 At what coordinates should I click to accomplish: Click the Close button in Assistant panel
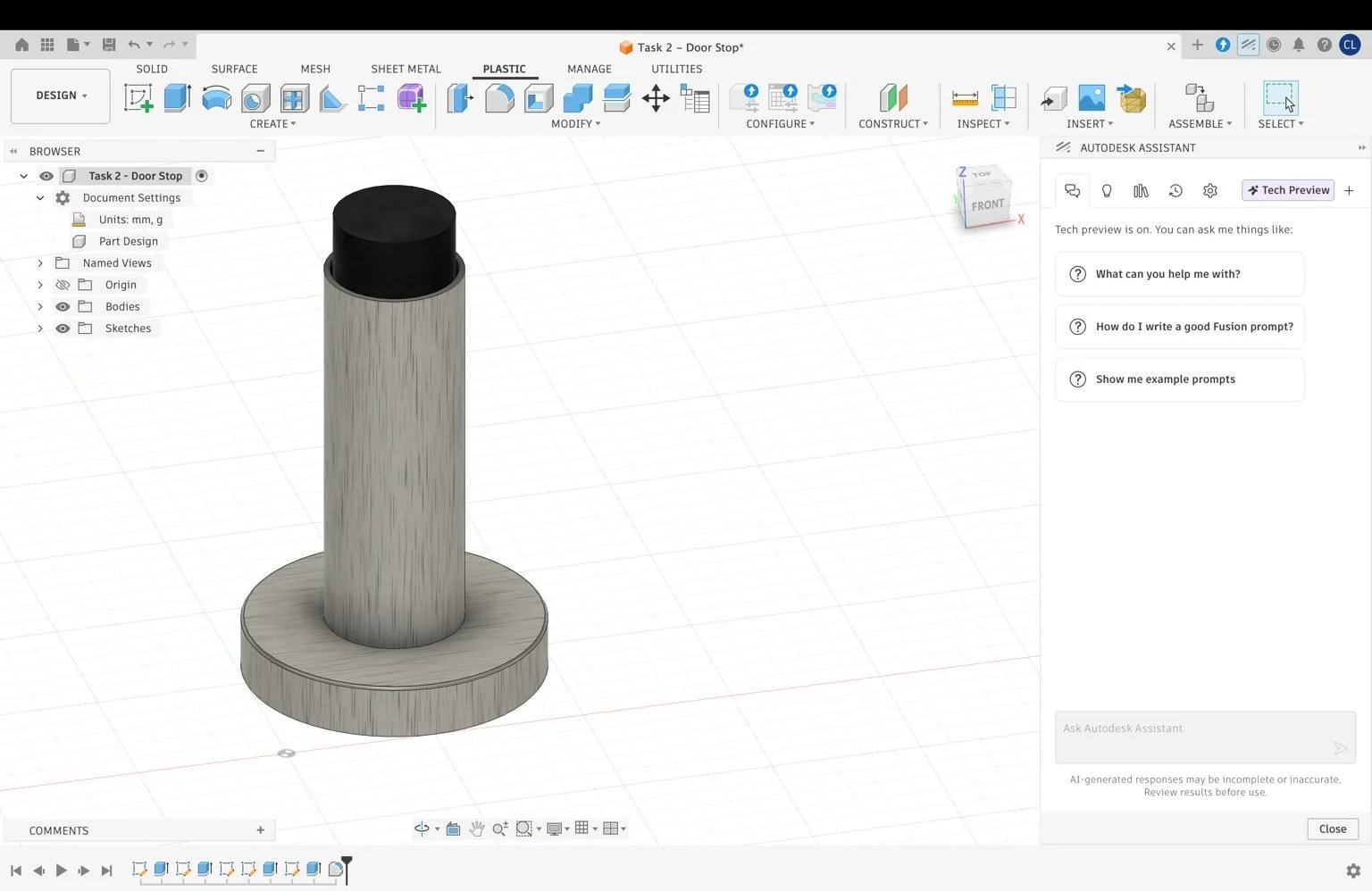(1333, 829)
